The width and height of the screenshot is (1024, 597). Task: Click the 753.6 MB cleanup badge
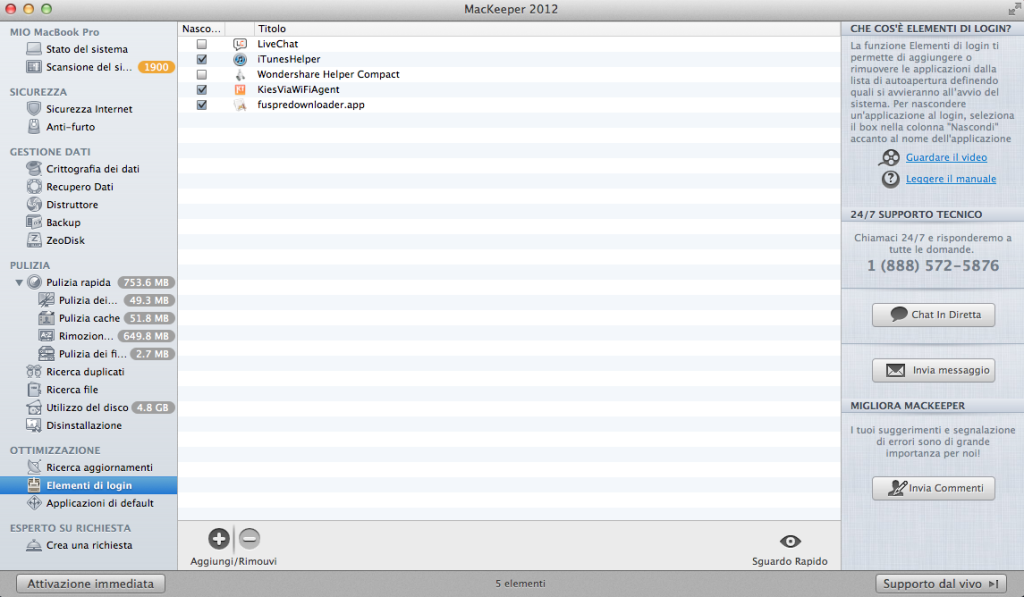coord(146,282)
